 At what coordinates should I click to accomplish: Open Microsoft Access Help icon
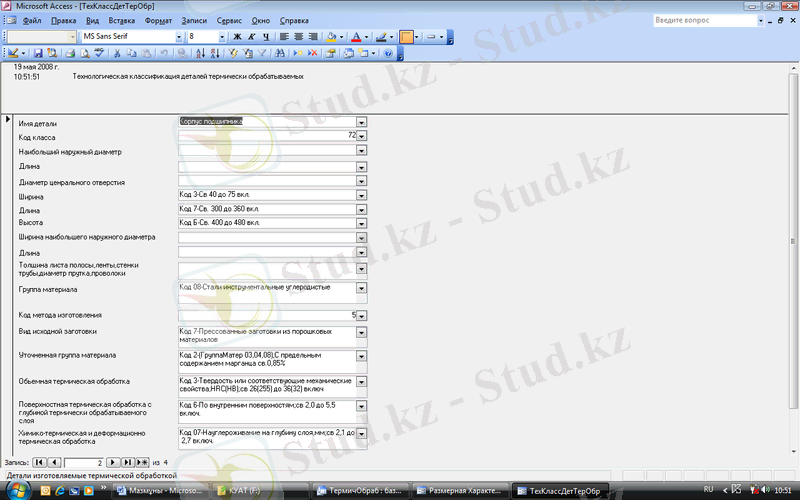coord(388,53)
